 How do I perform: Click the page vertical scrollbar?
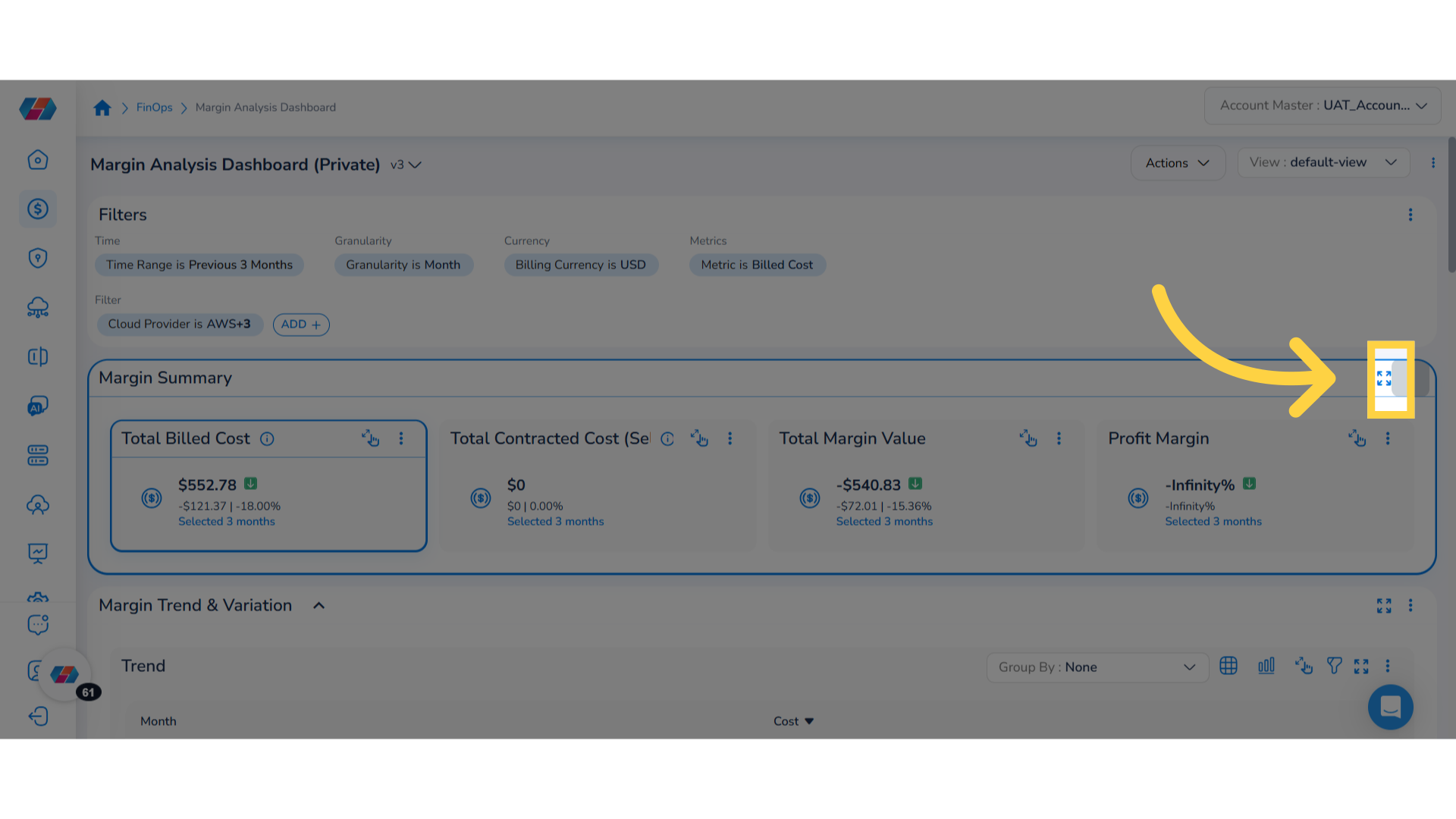click(1451, 205)
